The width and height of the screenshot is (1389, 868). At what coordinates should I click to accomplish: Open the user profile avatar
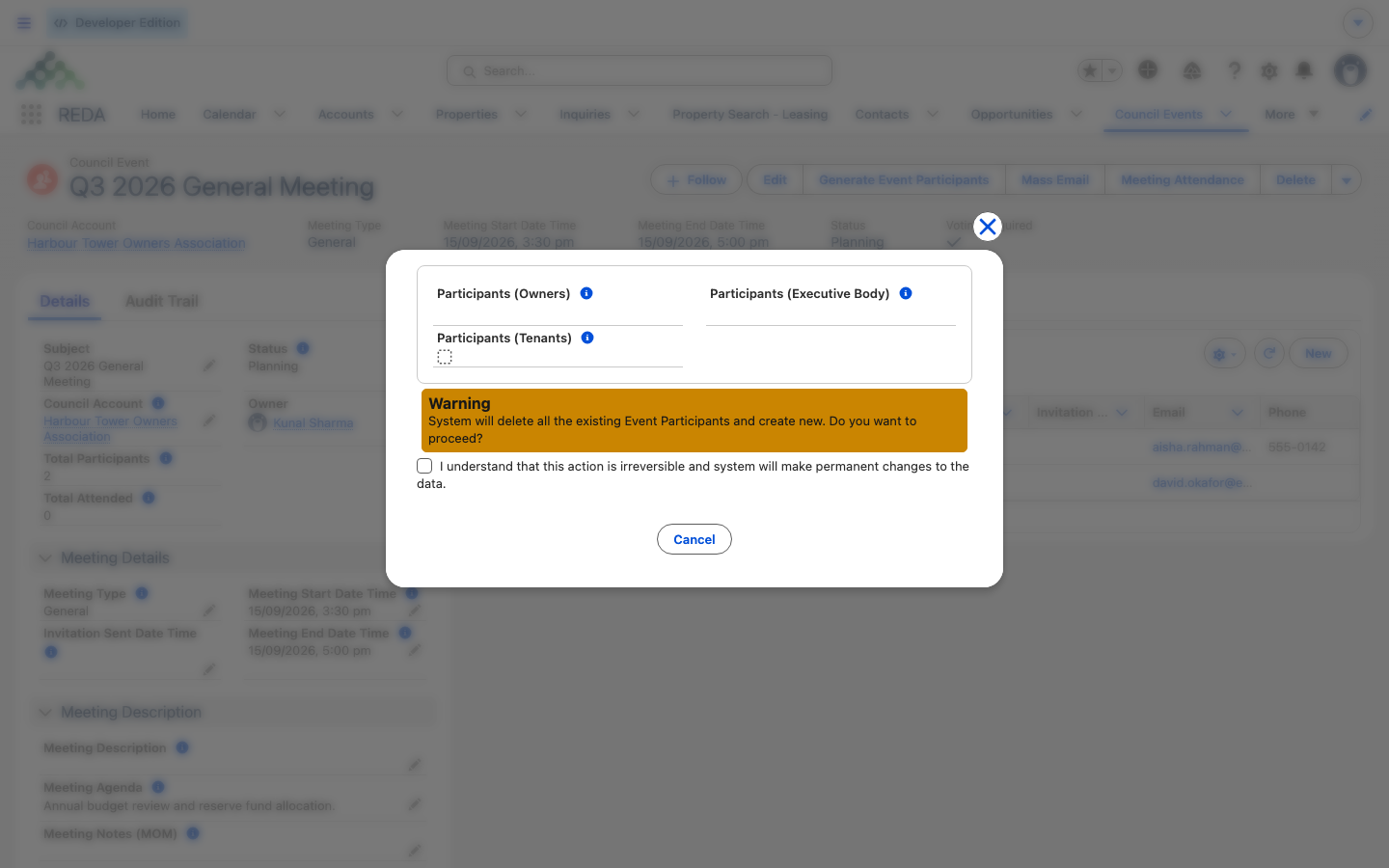click(1350, 70)
